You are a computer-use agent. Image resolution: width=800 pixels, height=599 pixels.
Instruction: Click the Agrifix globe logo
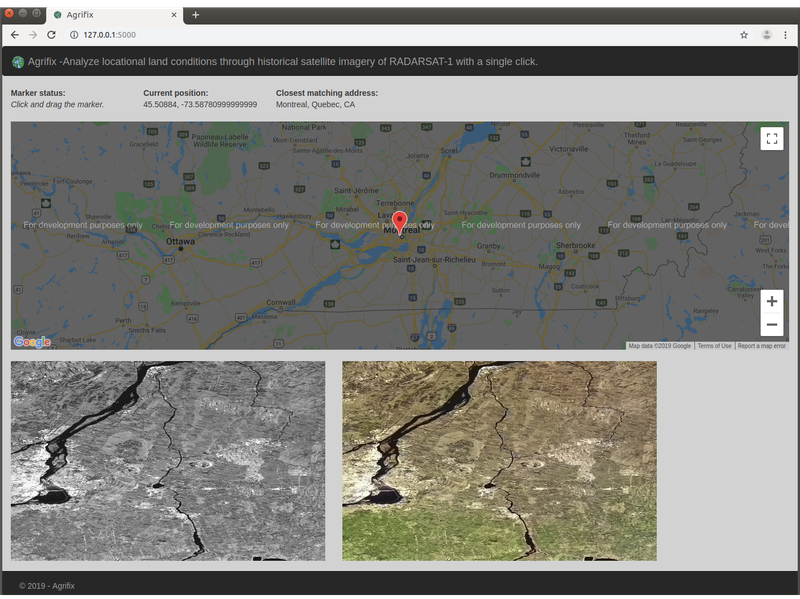18,62
